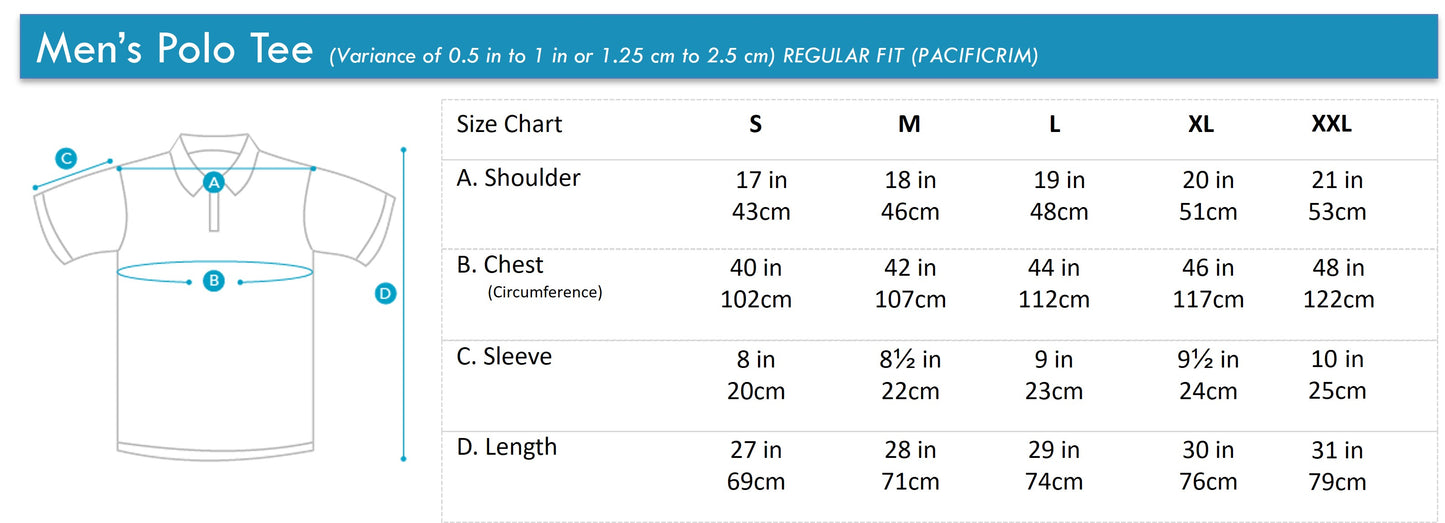Select the S size column header
Screen dimensions: 1445x523
tap(756, 124)
